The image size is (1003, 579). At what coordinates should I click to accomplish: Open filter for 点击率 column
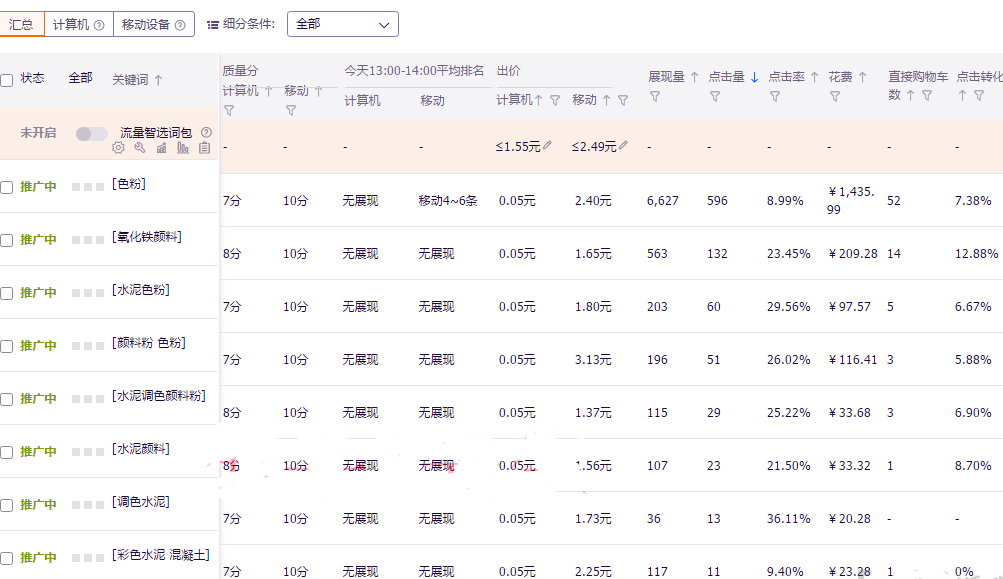pos(775,97)
